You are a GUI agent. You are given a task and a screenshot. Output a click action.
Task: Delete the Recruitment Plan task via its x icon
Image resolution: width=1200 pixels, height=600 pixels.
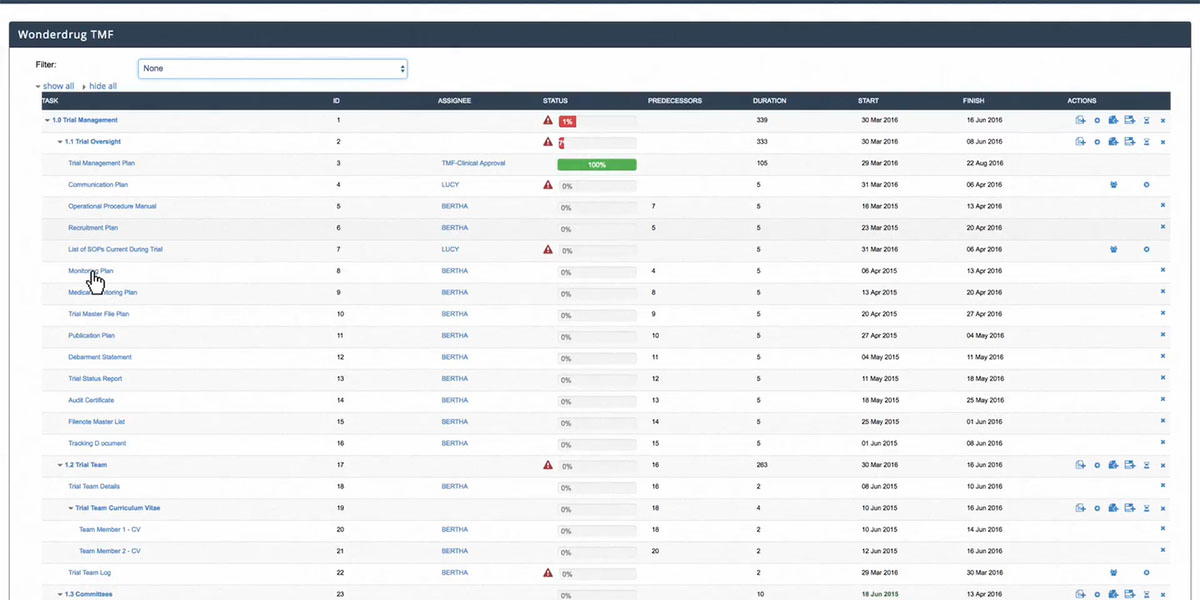1163,227
